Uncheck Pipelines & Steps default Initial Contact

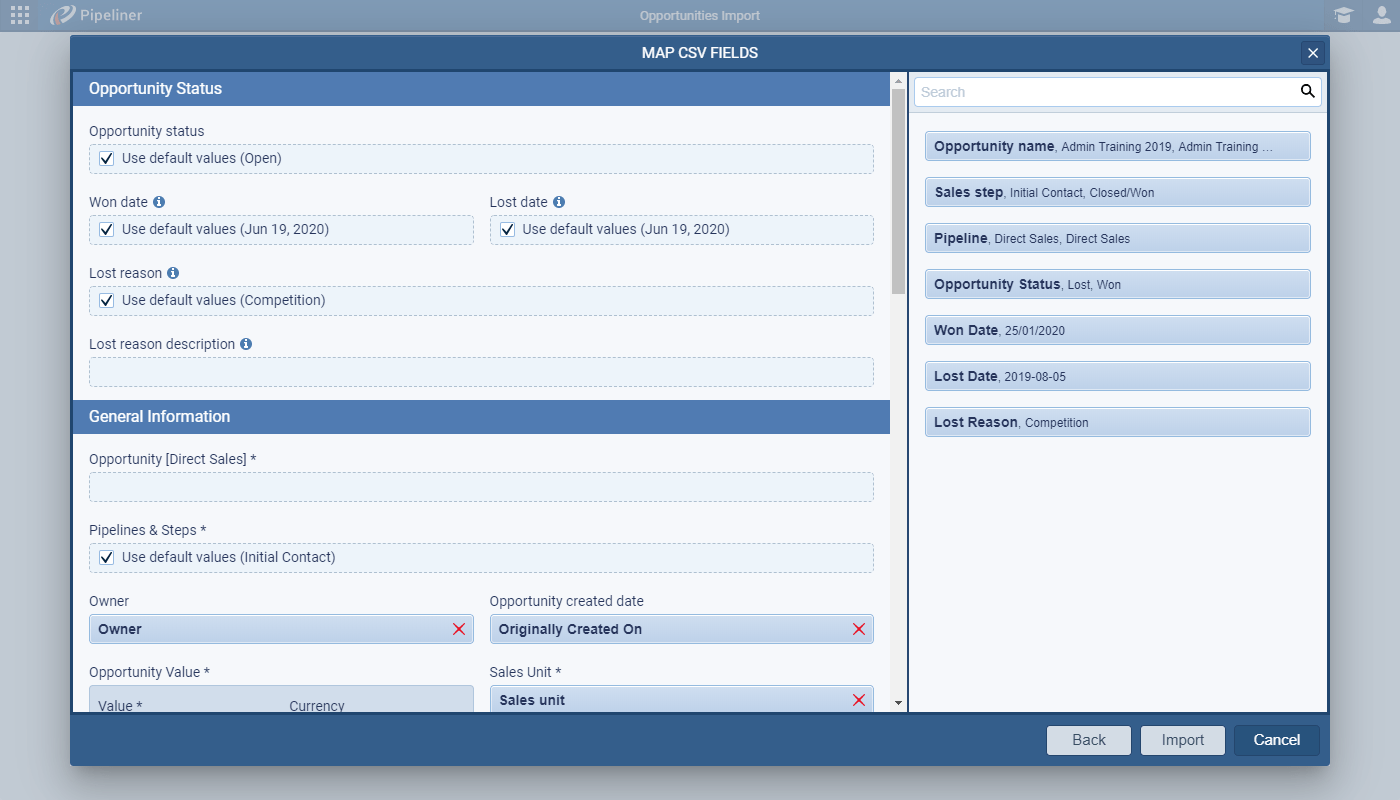[107, 558]
